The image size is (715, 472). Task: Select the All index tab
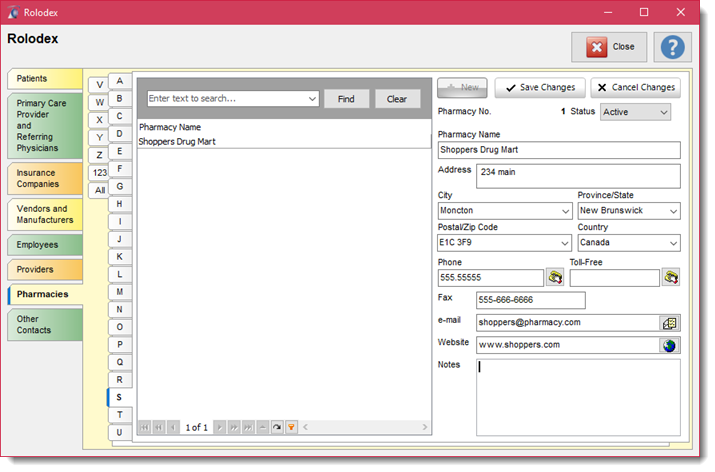pyautogui.click(x=100, y=190)
